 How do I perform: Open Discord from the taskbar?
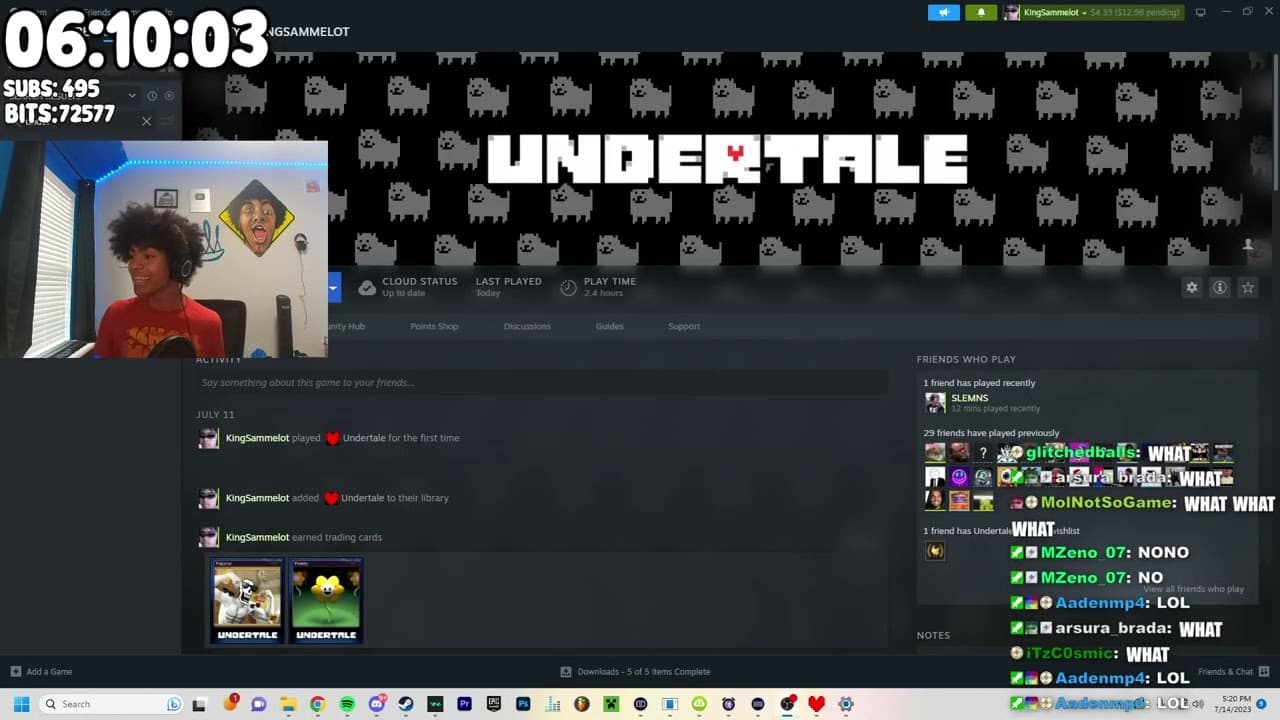[377, 704]
